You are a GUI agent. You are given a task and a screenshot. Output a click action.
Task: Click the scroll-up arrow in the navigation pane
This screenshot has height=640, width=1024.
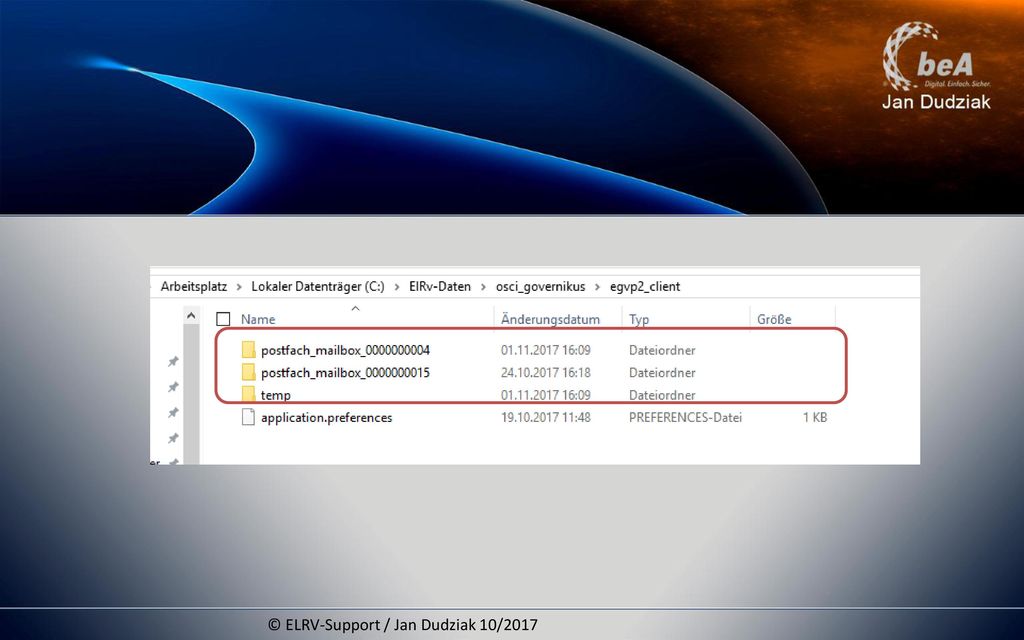point(191,316)
